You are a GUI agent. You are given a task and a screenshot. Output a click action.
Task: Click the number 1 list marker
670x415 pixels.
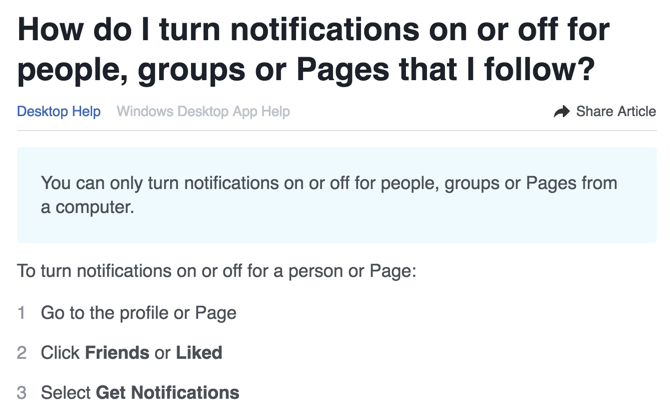(21, 313)
